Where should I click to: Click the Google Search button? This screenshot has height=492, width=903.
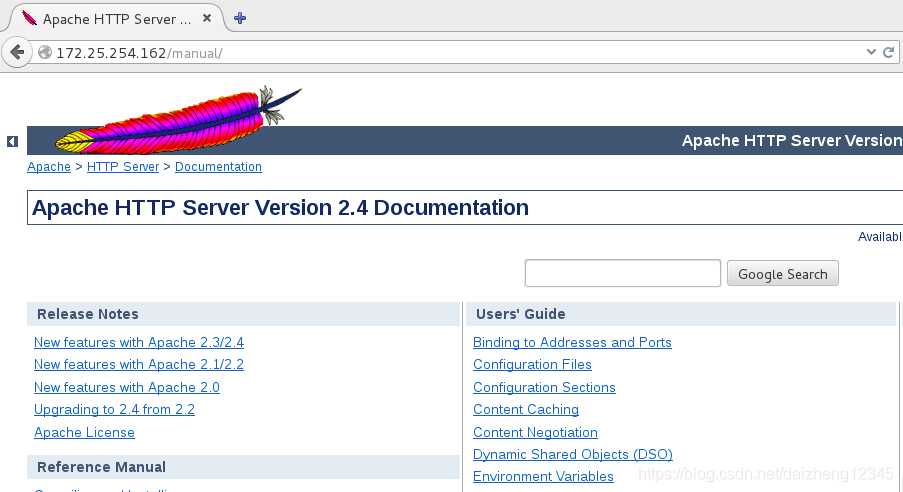pos(783,274)
